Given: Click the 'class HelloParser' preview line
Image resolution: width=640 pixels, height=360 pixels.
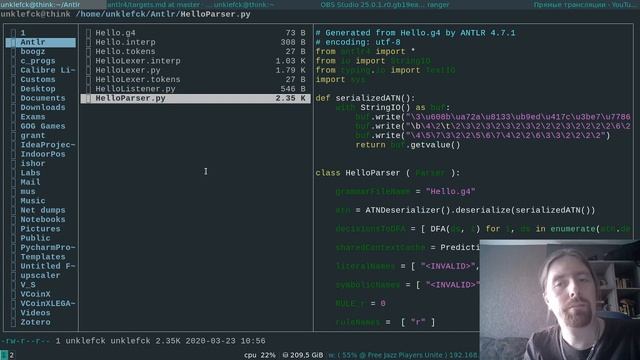Looking at the screenshot, I should coord(387,173).
